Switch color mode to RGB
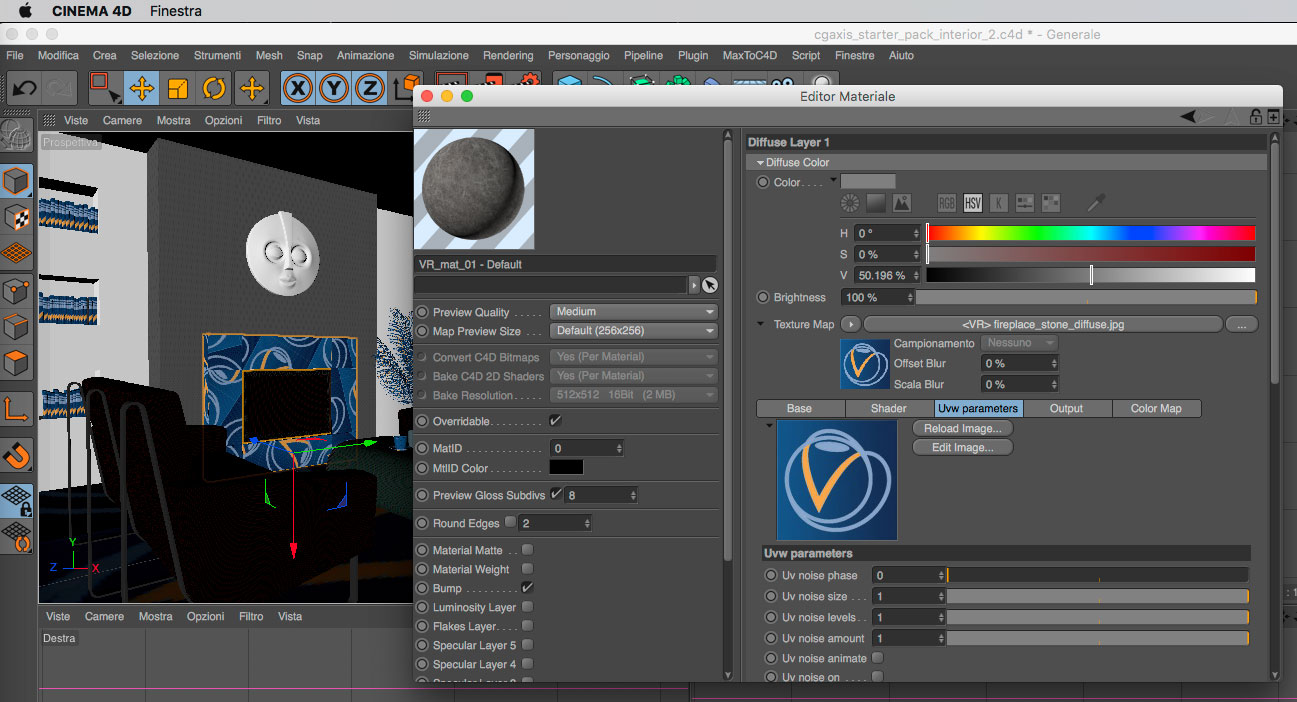The image size is (1297, 702). point(947,203)
